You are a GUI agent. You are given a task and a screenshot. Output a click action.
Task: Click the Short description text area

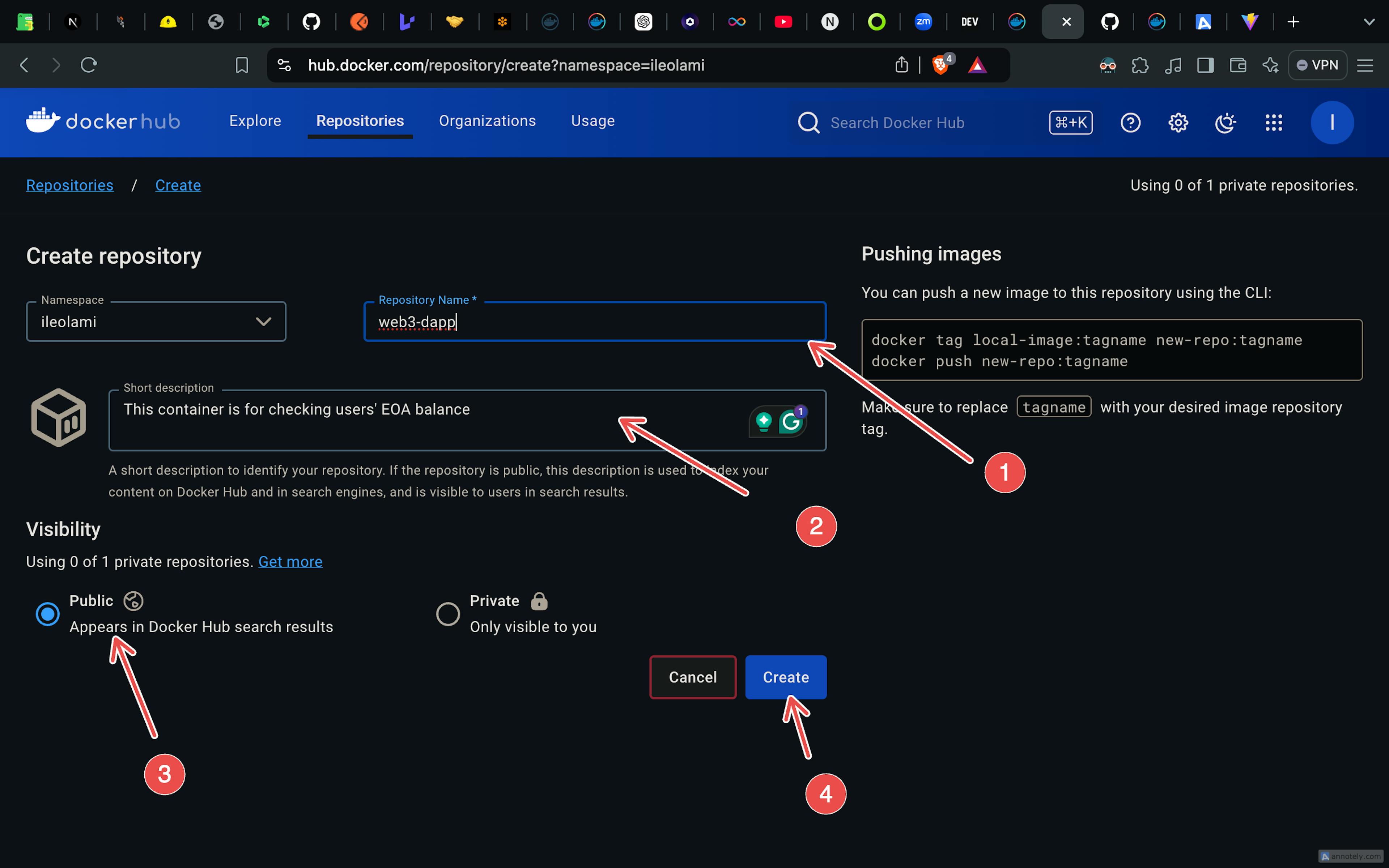tap(467, 421)
